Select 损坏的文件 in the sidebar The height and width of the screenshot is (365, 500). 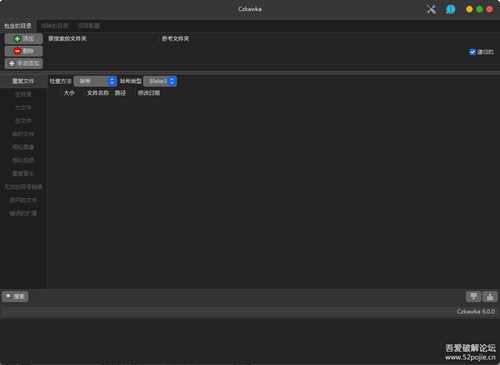pyautogui.click(x=23, y=200)
